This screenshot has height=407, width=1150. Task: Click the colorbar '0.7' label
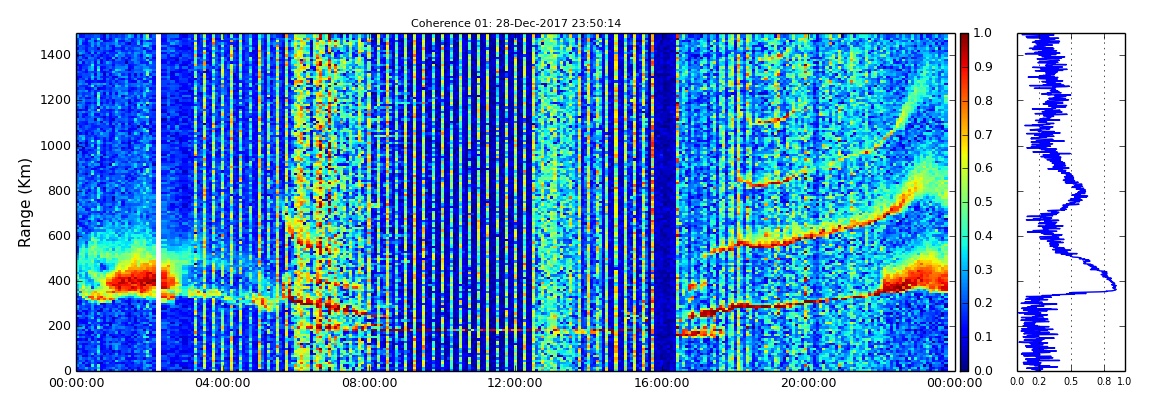click(981, 135)
